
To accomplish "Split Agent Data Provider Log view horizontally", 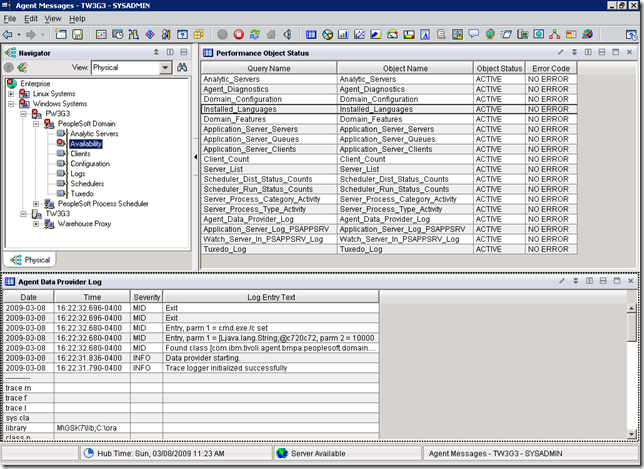I will [603, 281].
